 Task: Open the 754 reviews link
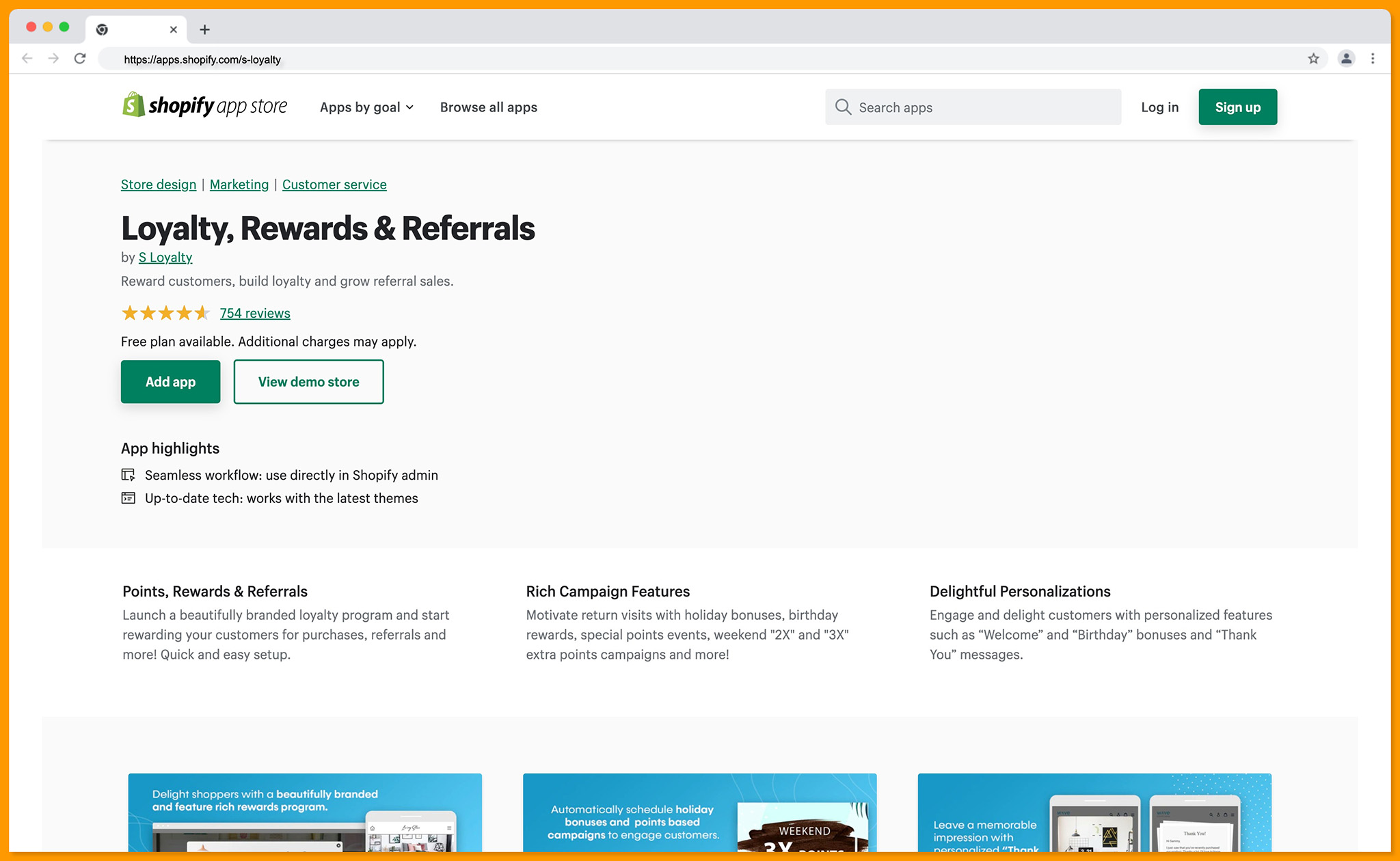tap(255, 313)
